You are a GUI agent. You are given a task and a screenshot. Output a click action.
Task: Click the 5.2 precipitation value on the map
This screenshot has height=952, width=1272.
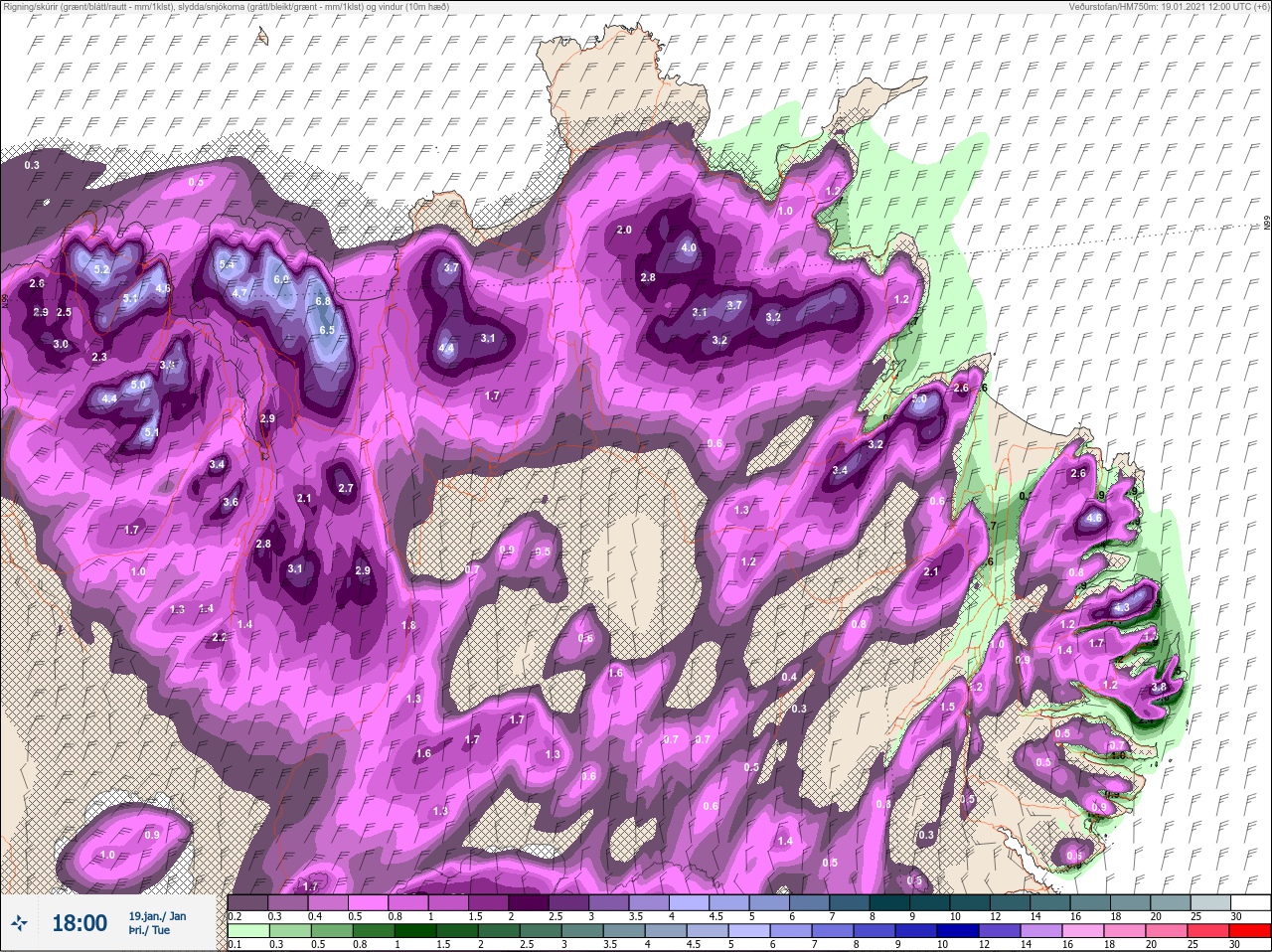[101, 269]
